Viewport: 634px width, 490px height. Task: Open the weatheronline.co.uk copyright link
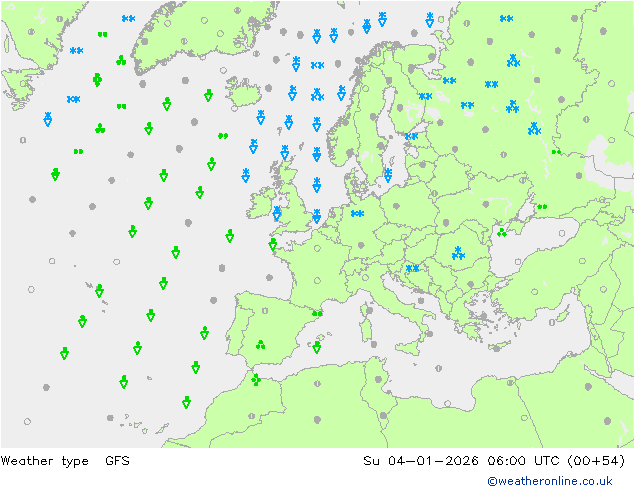pyautogui.click(x=550, y=481)
